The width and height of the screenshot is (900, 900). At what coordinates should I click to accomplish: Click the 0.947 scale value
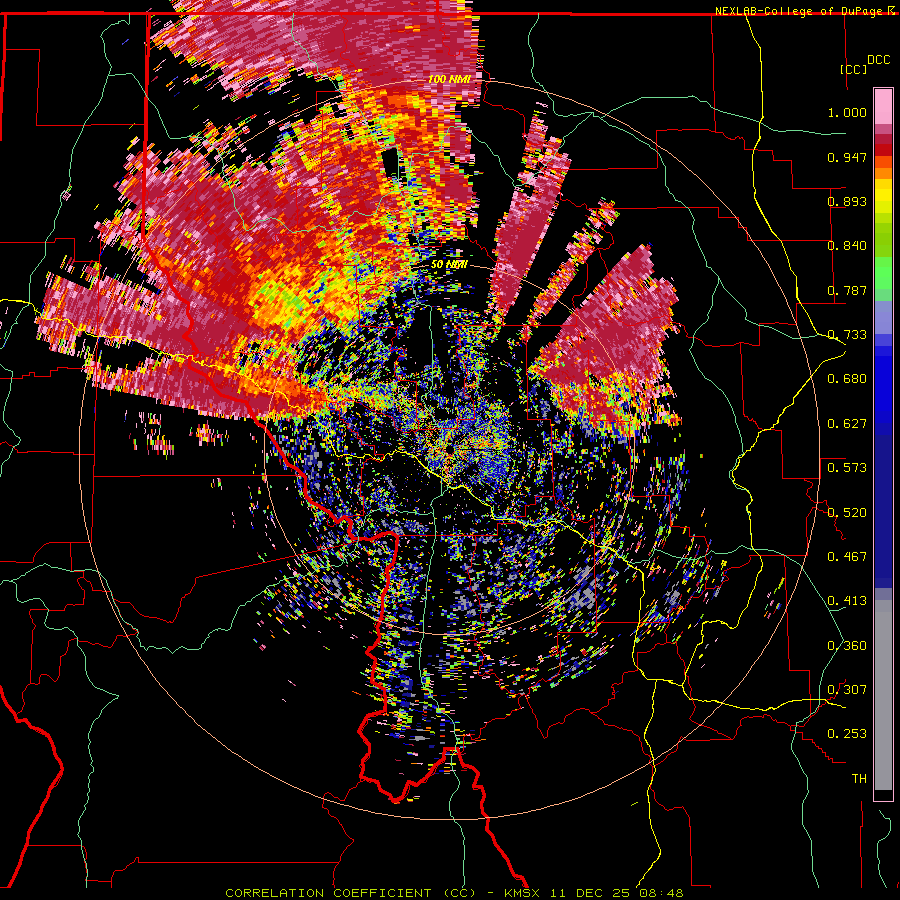coord(847,157)
